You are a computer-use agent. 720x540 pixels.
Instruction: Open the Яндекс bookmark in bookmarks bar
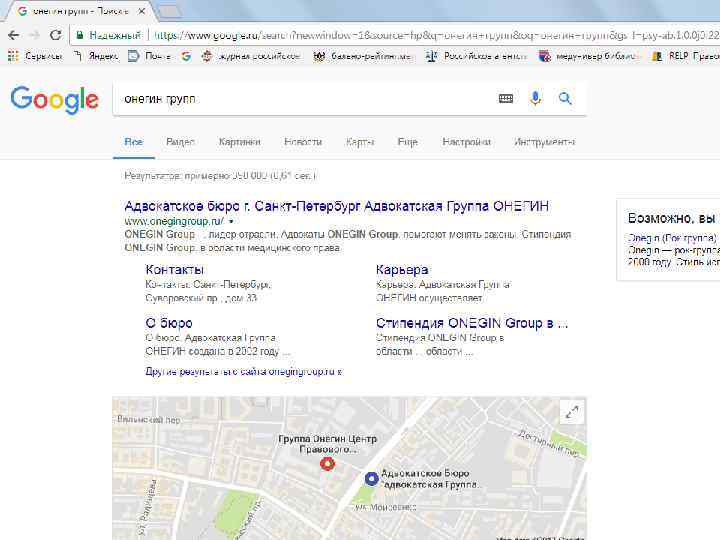[x=96, y=56]
